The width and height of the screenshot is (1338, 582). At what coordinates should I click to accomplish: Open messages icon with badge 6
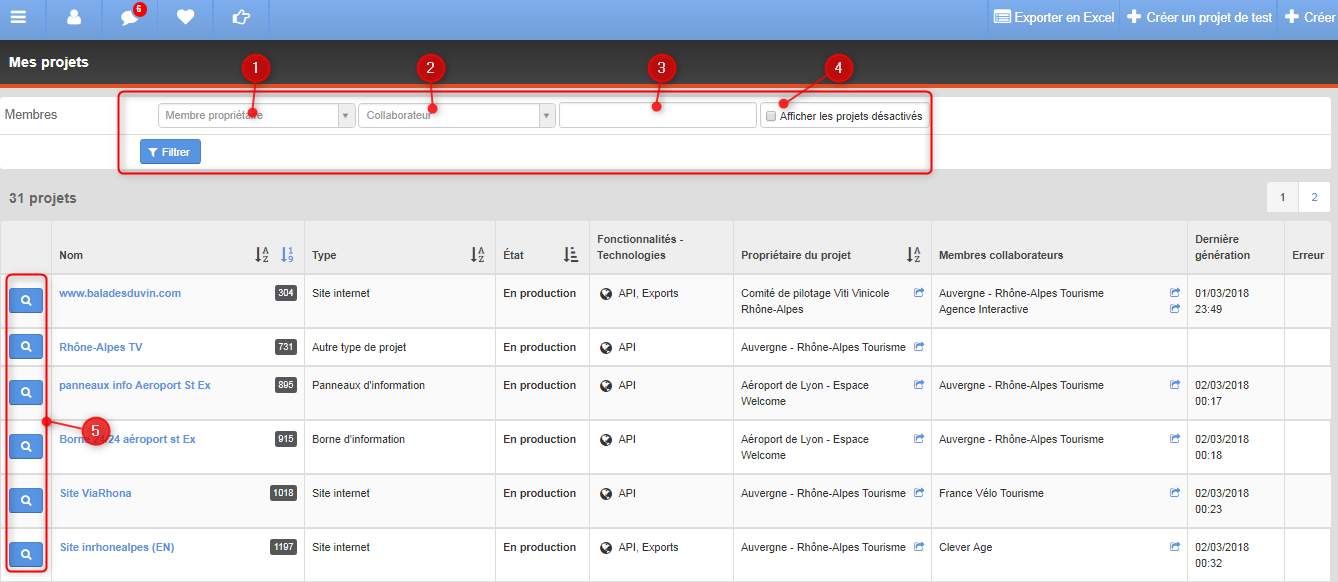click(x=130, y=17)
